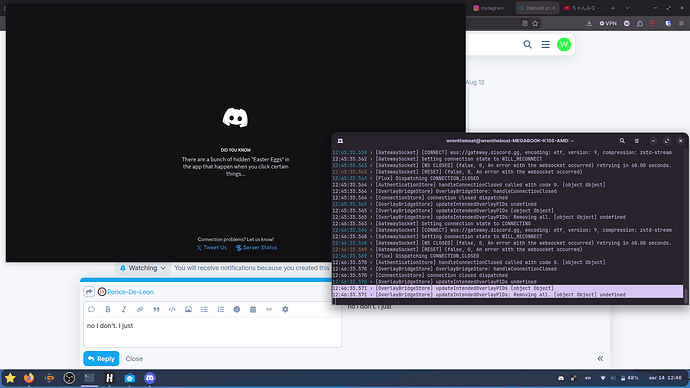Upload an image via the picture icon

pyautogui.click(x=188, y=309)
